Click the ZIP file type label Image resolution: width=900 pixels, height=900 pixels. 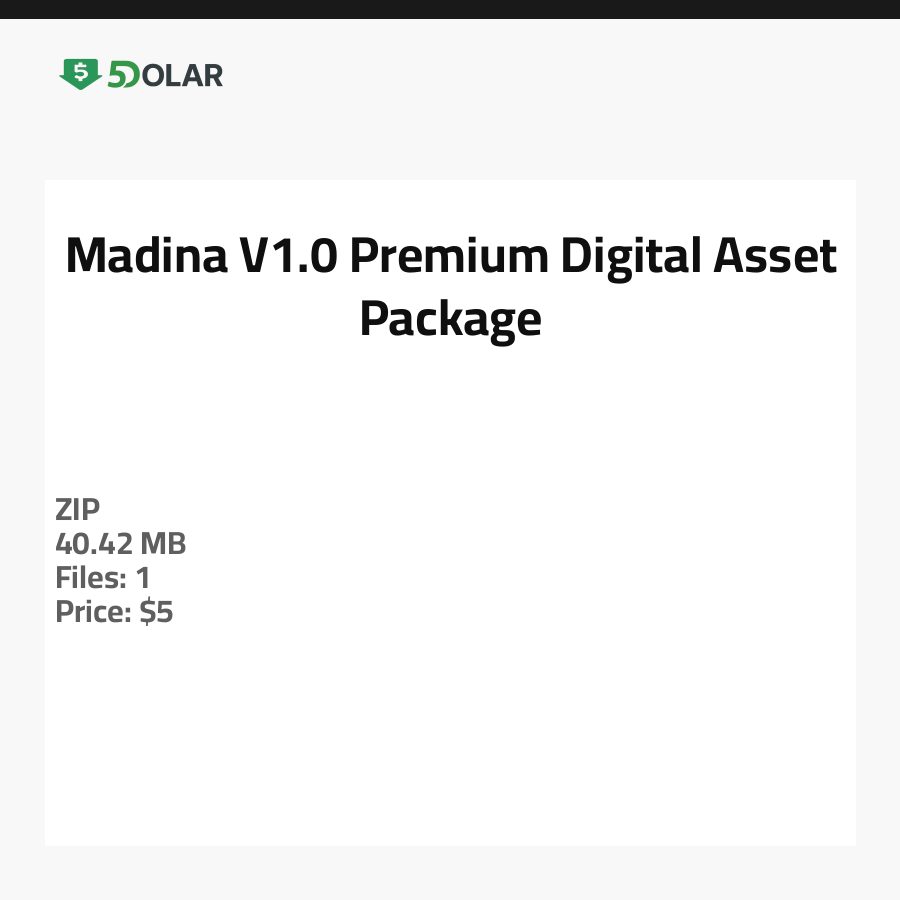[x=78, y=510]
